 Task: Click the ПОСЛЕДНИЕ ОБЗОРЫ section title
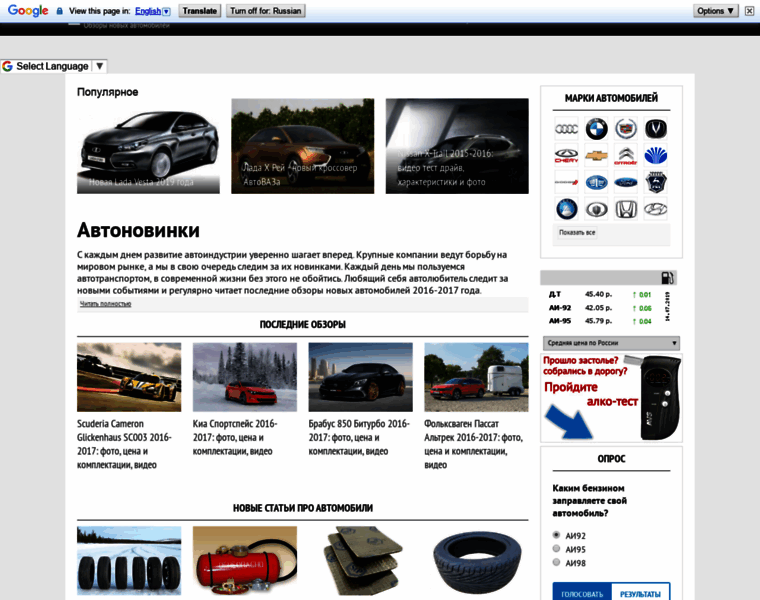(x=302, y=325)
